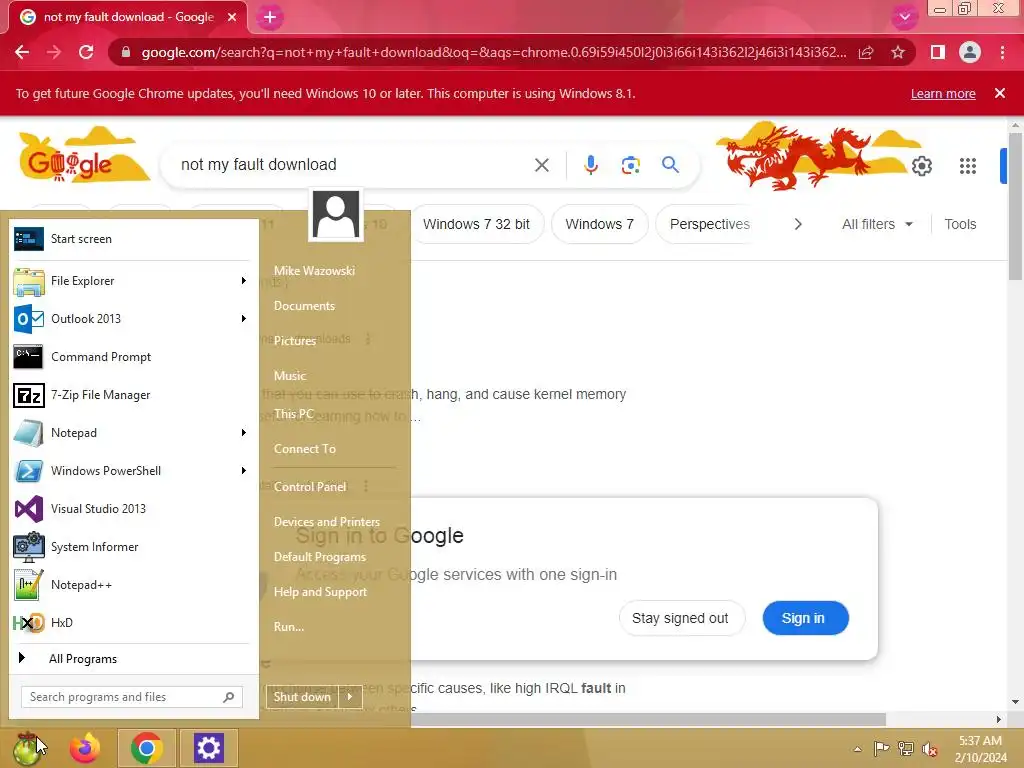
Task: Go back to the previous page
Action: coord(22,52)
